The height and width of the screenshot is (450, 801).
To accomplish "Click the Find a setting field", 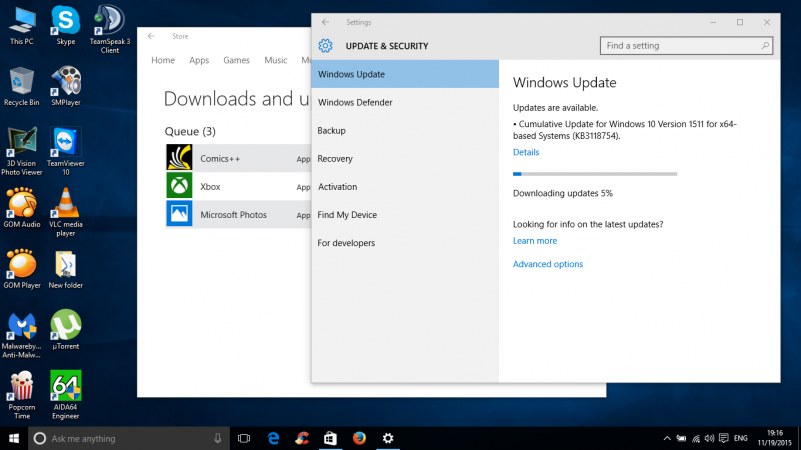I will click(686, 45).
